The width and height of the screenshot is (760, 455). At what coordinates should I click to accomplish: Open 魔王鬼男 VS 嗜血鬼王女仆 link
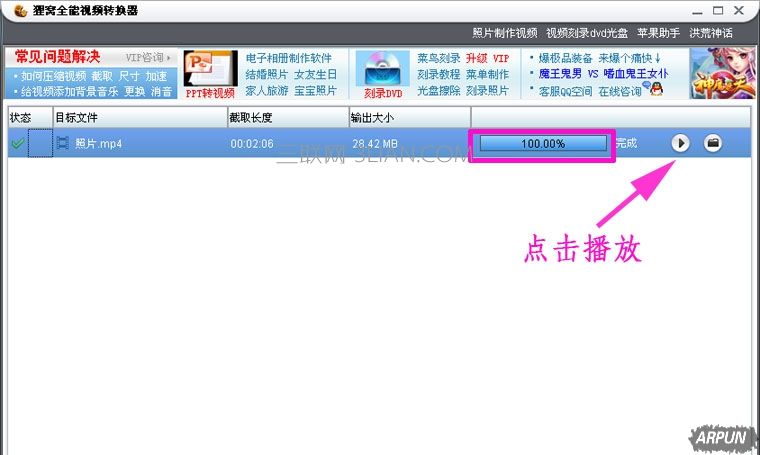coord(603,74)
